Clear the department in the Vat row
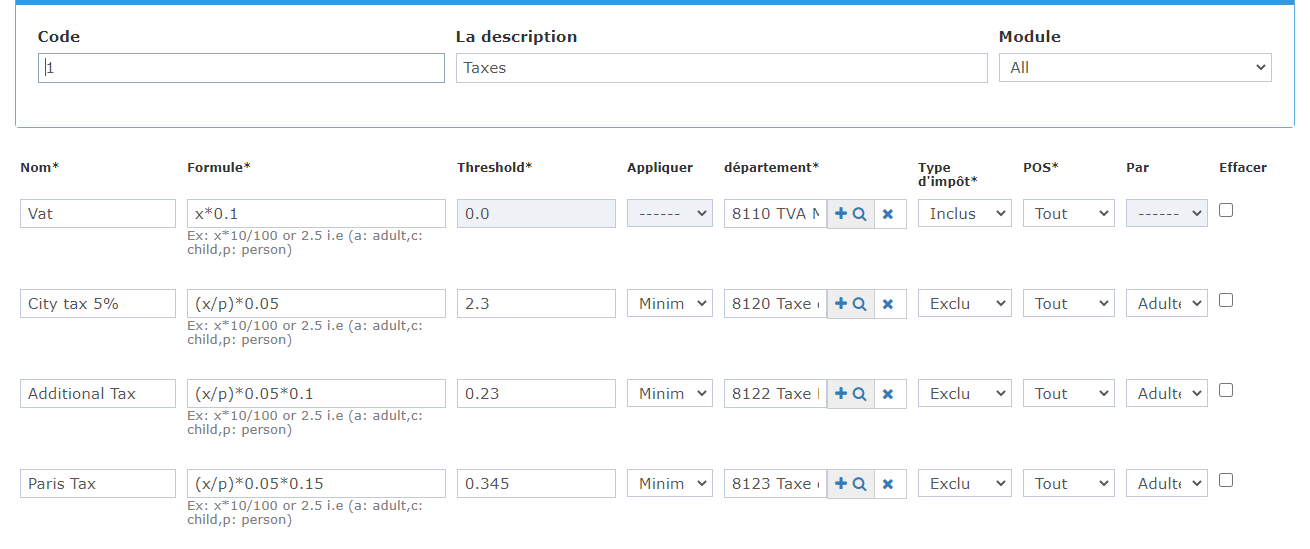This screenshot has width=1310, height=549. click(x=888, y=214)
